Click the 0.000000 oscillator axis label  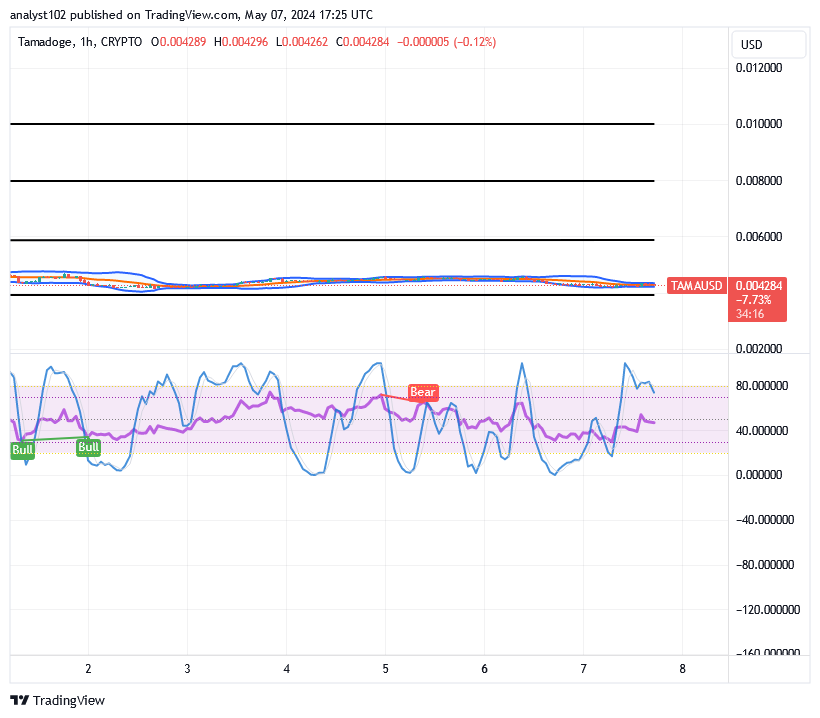coord(759,475)
